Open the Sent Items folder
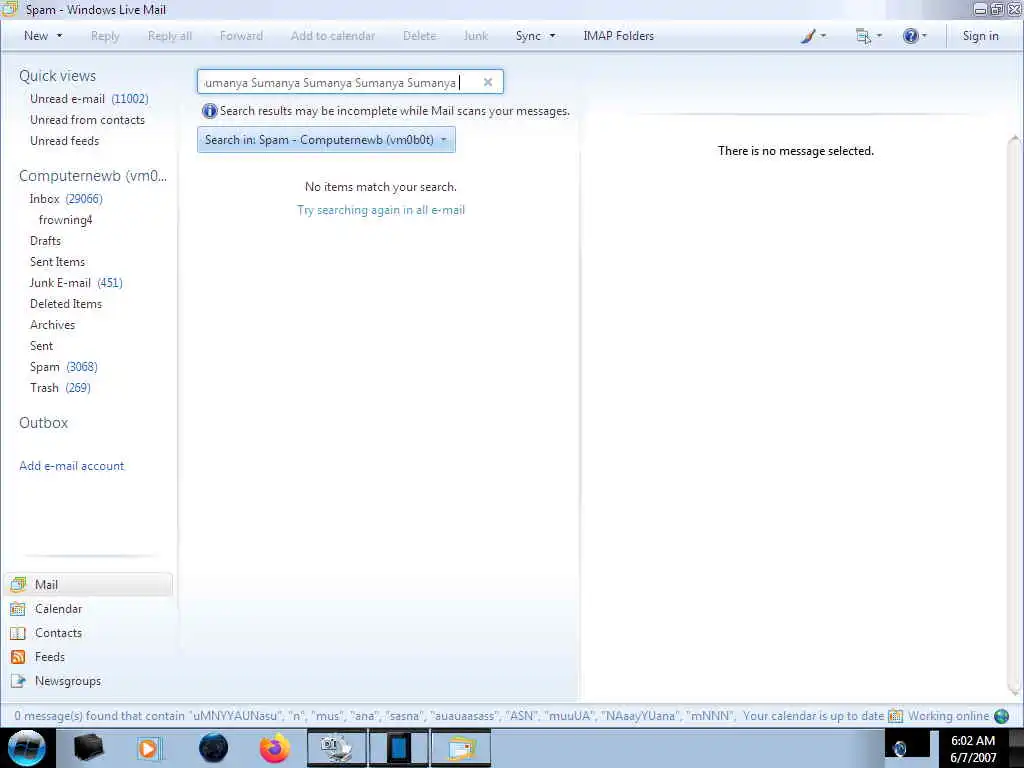1024x768 pixels. pyautogui.click(x=57, y=262)
